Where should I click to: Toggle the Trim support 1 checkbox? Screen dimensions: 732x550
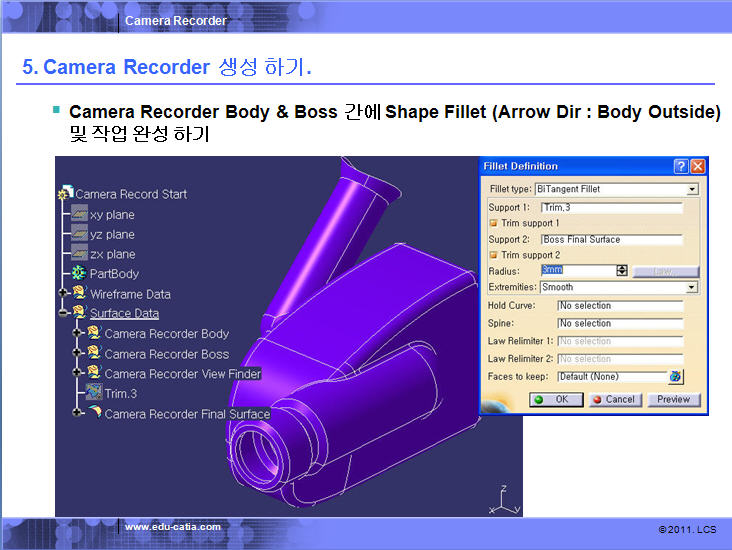coord(493,223)
